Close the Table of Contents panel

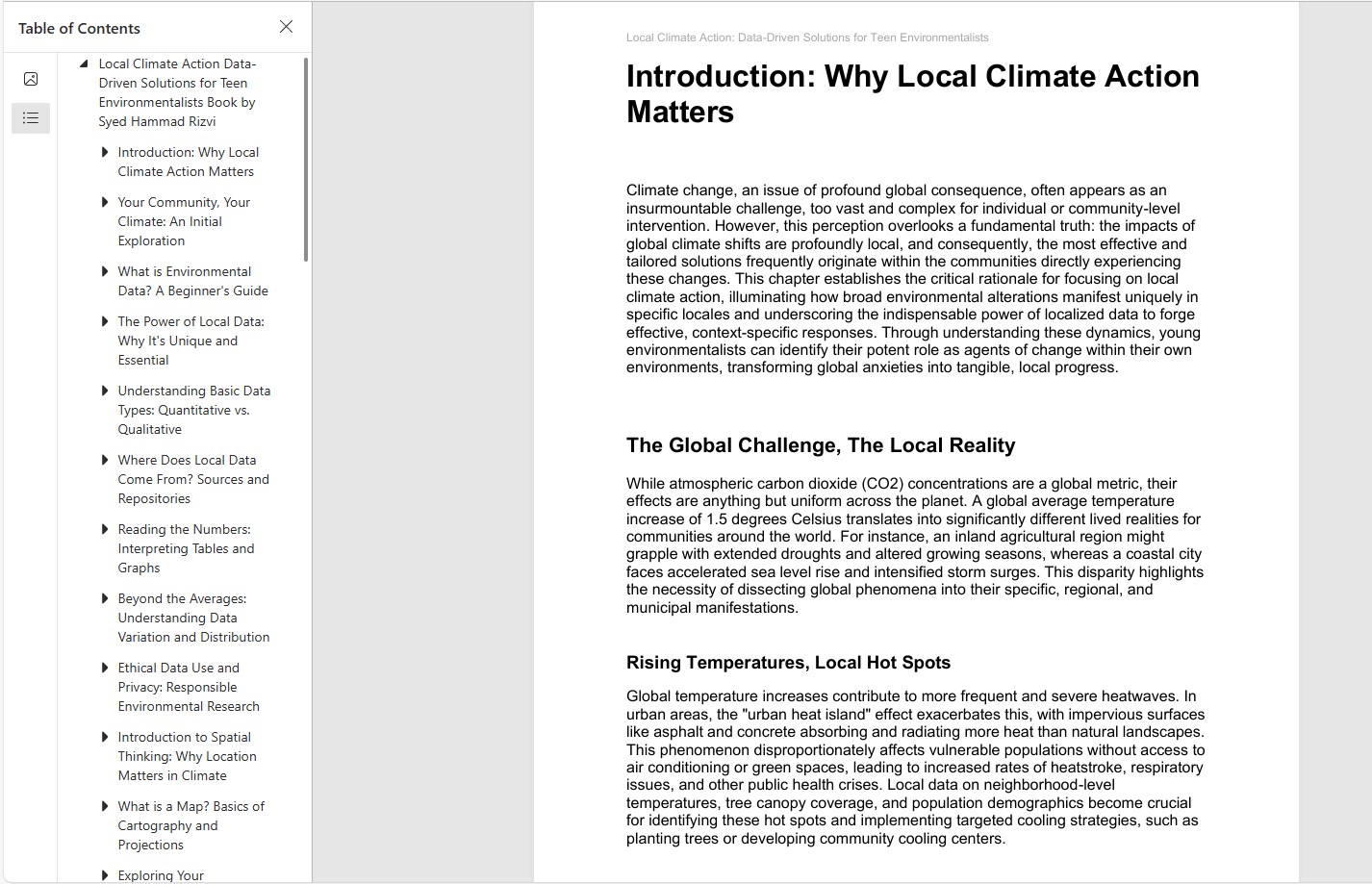tap(286, 27)
